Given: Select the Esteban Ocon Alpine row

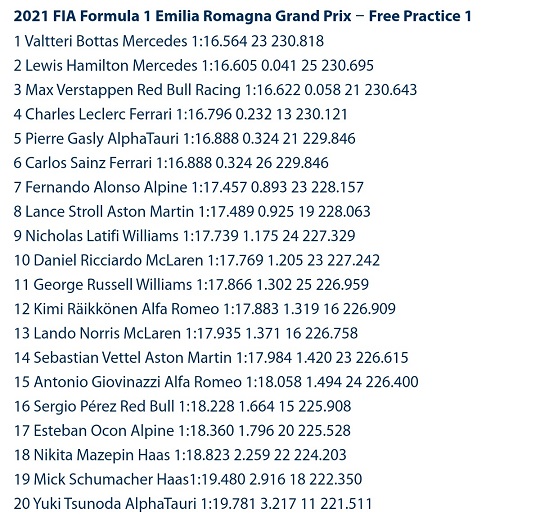Looking at the screenshot, I should coord(182,431).
